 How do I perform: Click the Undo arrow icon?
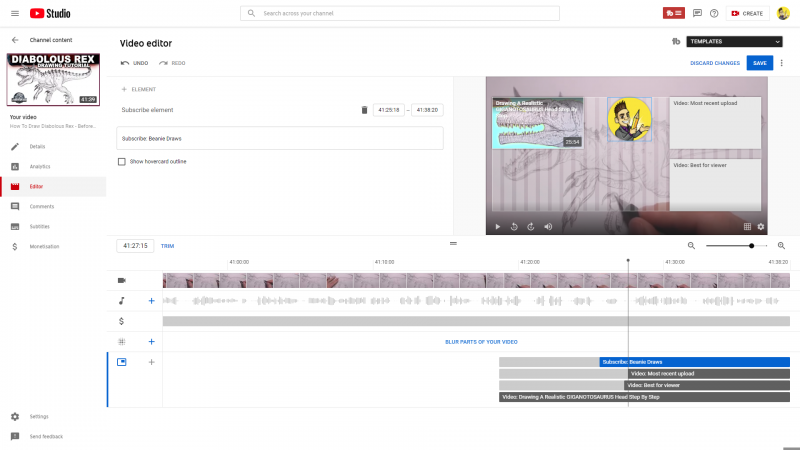pyautogui.click(x=125, y=63)
